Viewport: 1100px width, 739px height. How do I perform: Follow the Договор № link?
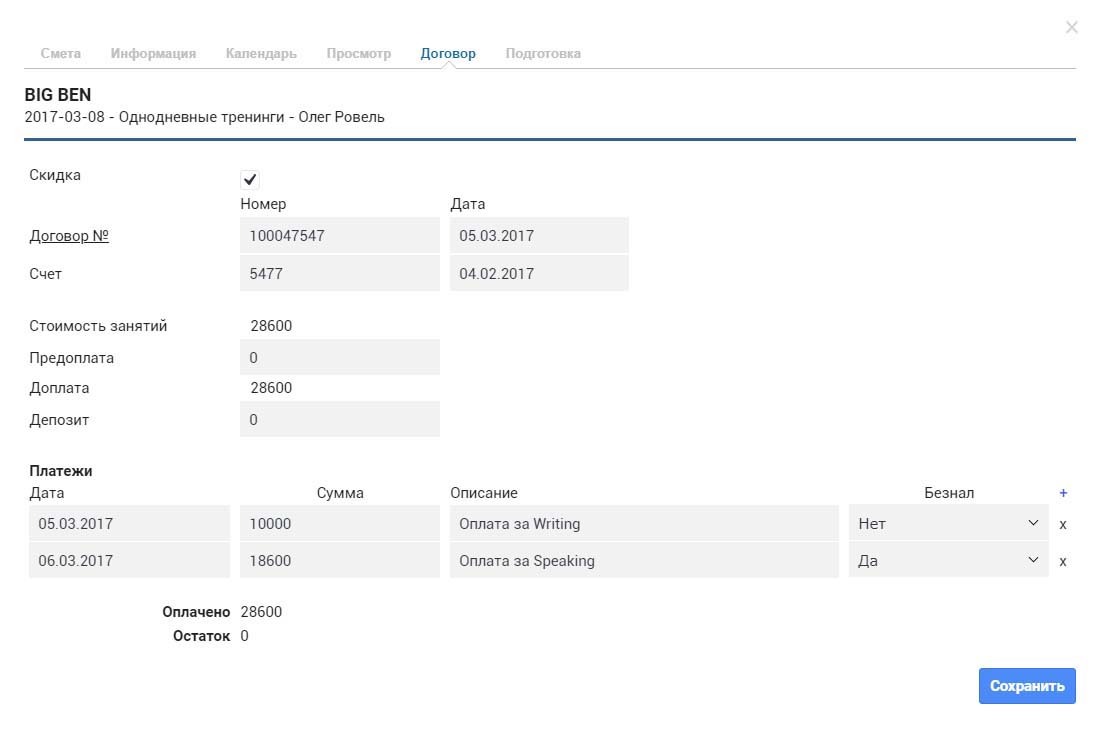click(69, 236)
